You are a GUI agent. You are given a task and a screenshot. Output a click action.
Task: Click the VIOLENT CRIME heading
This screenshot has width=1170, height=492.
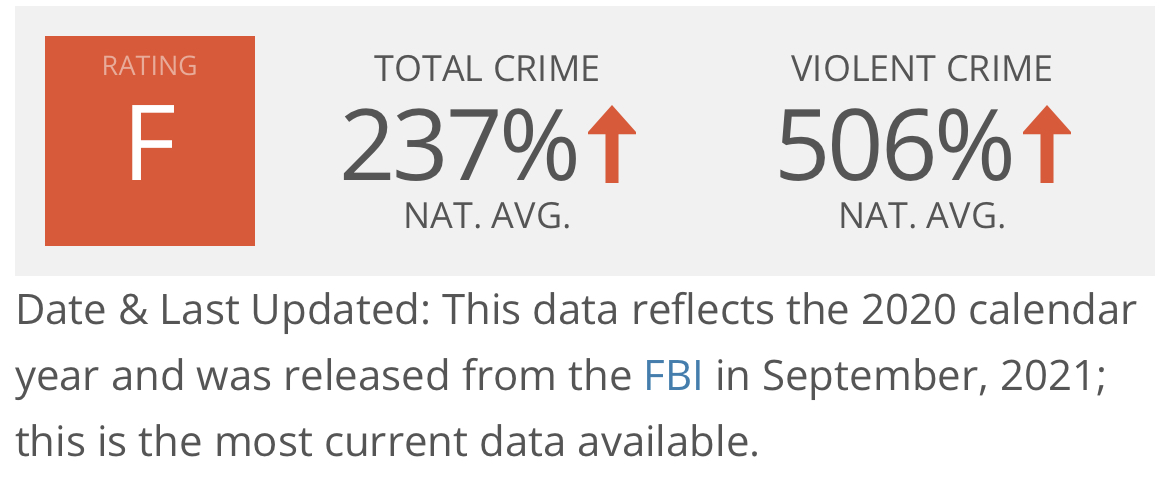[x=922, y=69]
